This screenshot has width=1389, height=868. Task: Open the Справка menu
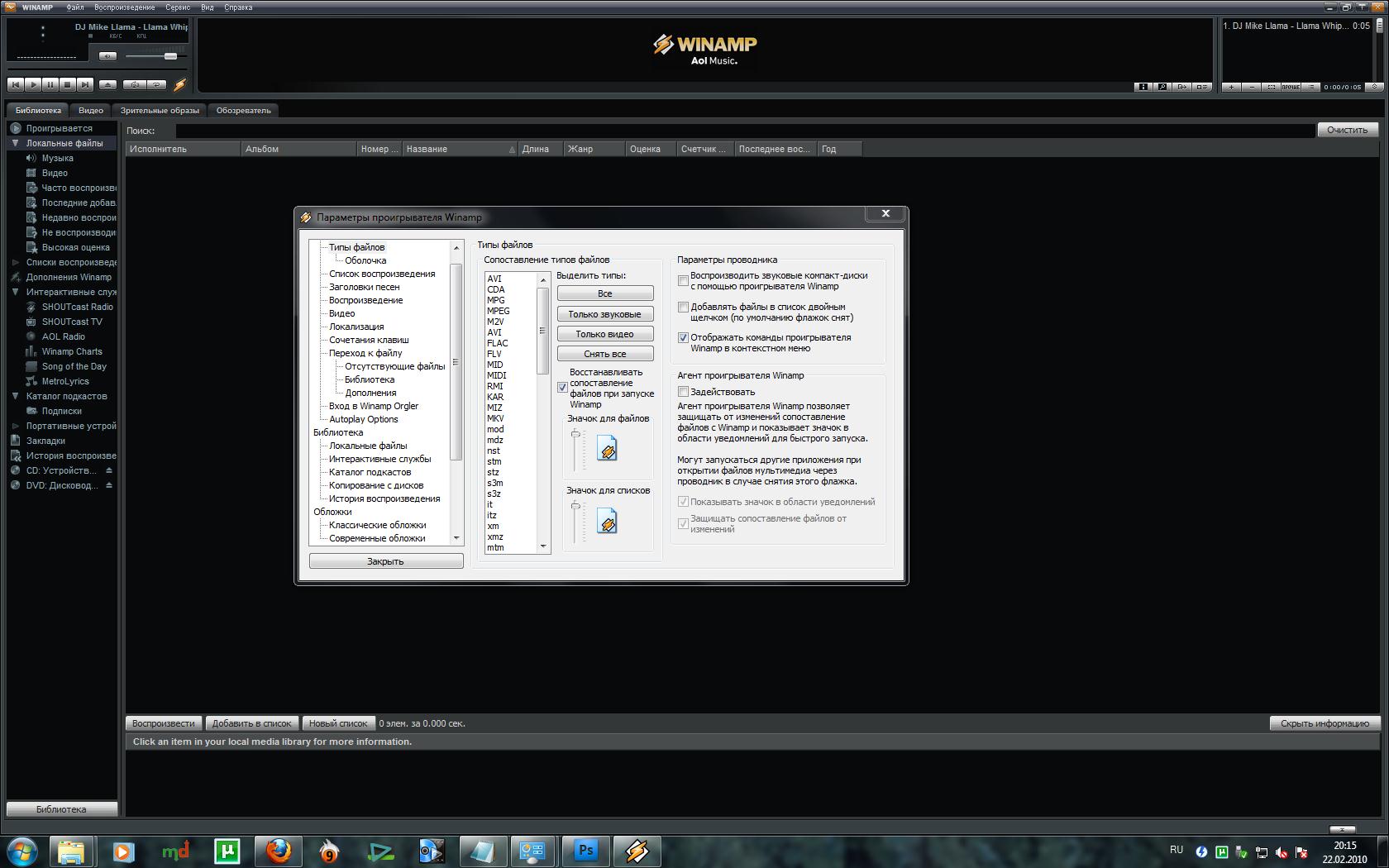coord(239,7)
